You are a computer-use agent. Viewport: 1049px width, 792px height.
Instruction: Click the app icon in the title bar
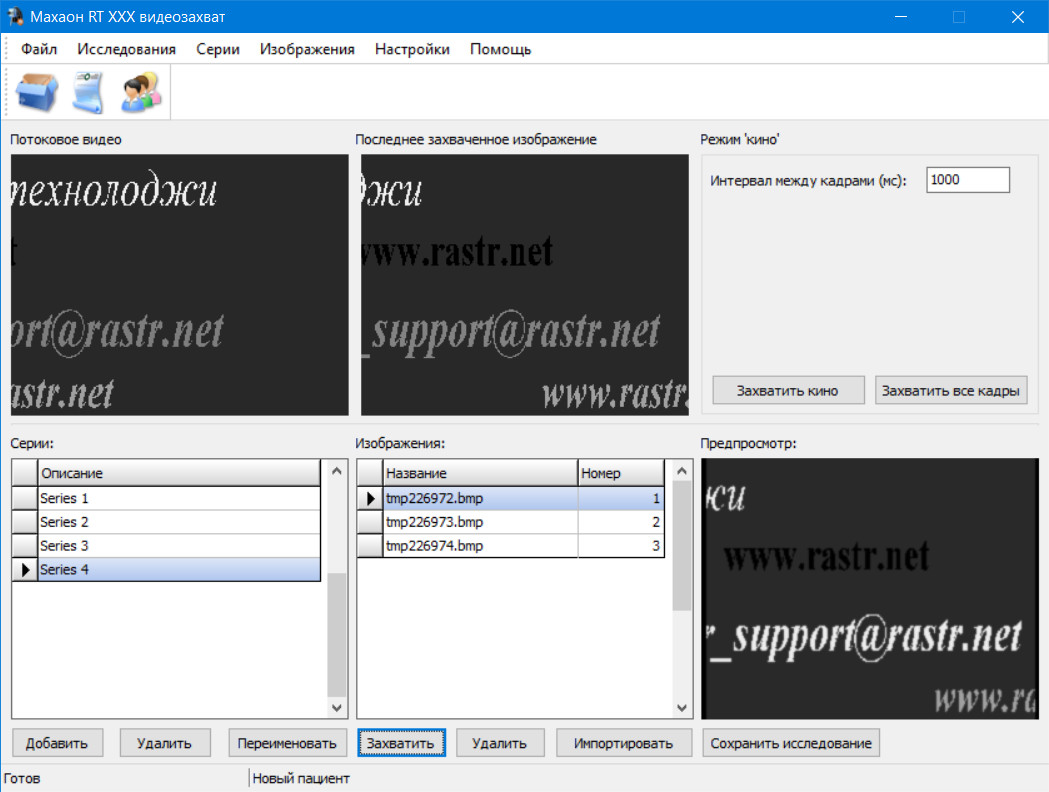[x=15, y=16]
